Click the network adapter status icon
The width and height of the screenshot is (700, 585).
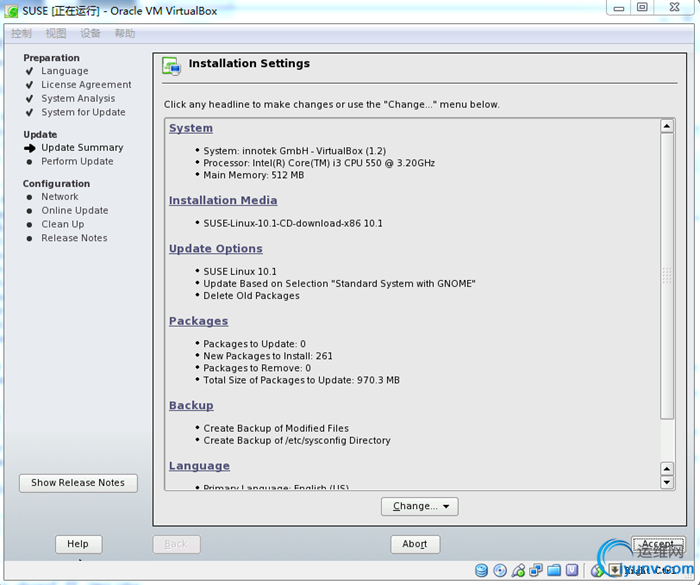click(x=536, y=570)
